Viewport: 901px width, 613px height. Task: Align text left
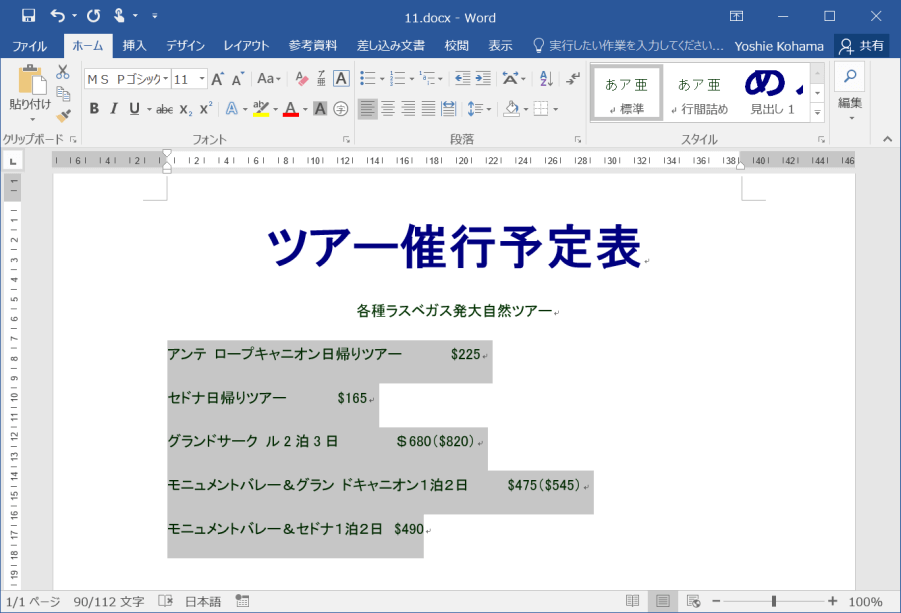point(368,109)
